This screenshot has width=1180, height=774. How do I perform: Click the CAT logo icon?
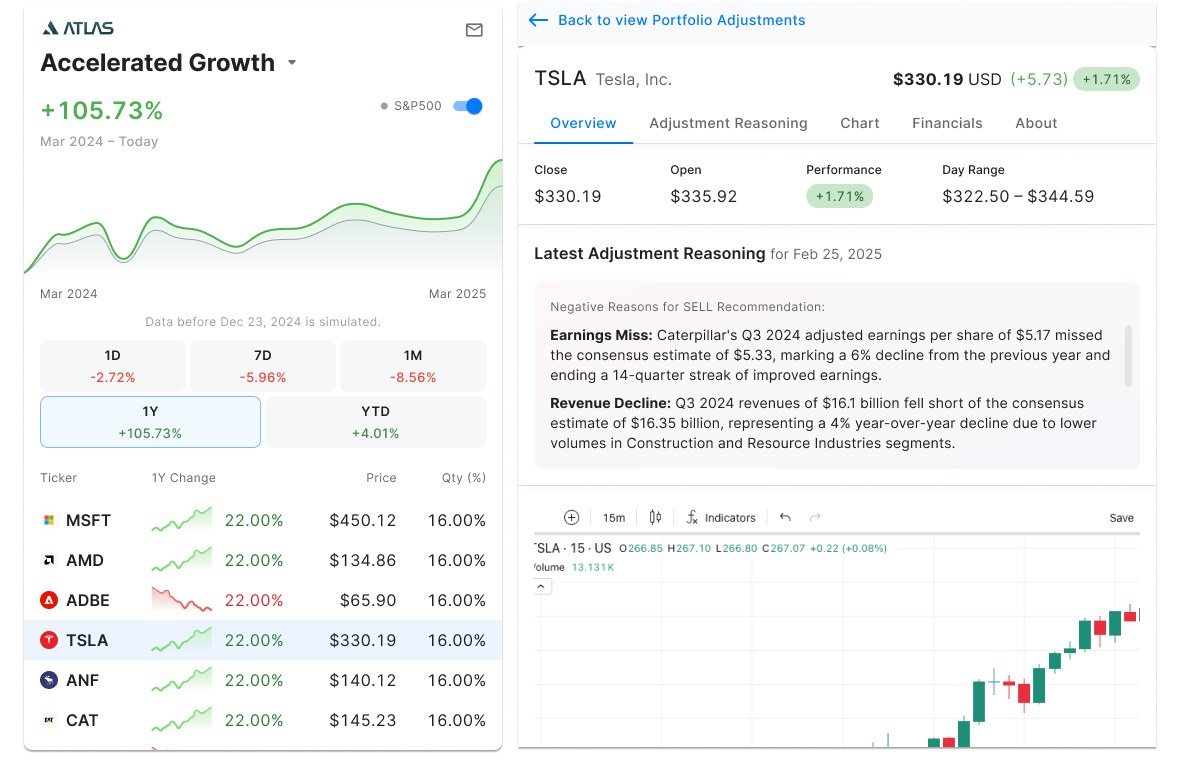click(49, 720)
